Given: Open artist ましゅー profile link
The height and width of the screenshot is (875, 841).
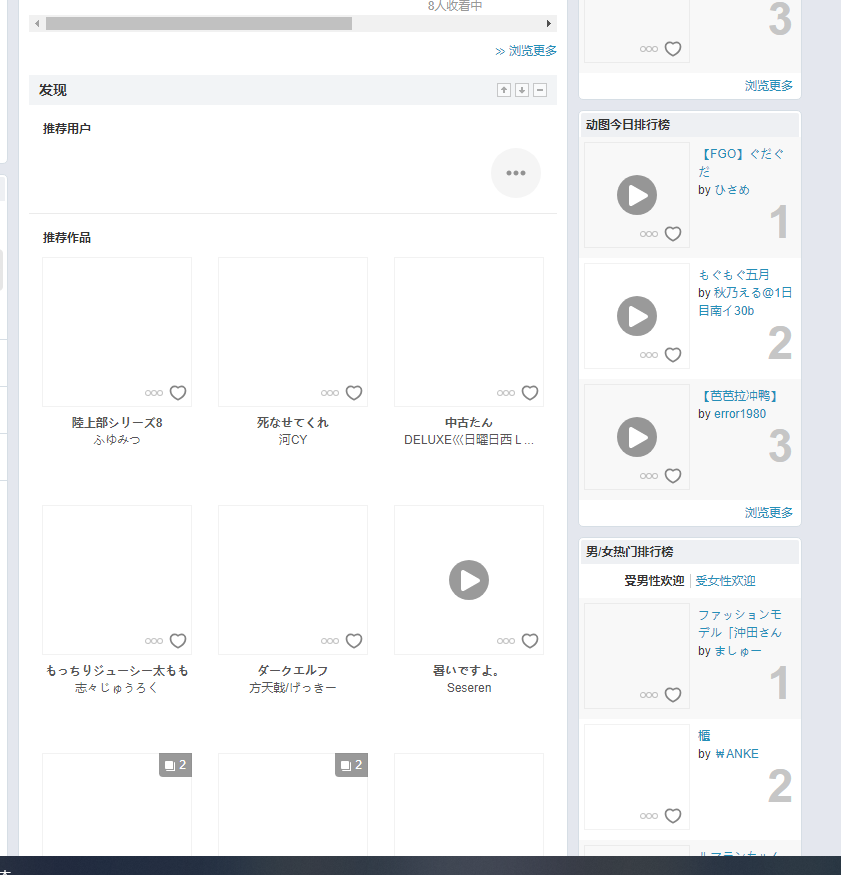Looking at the screenshot, I should (738, 651).
